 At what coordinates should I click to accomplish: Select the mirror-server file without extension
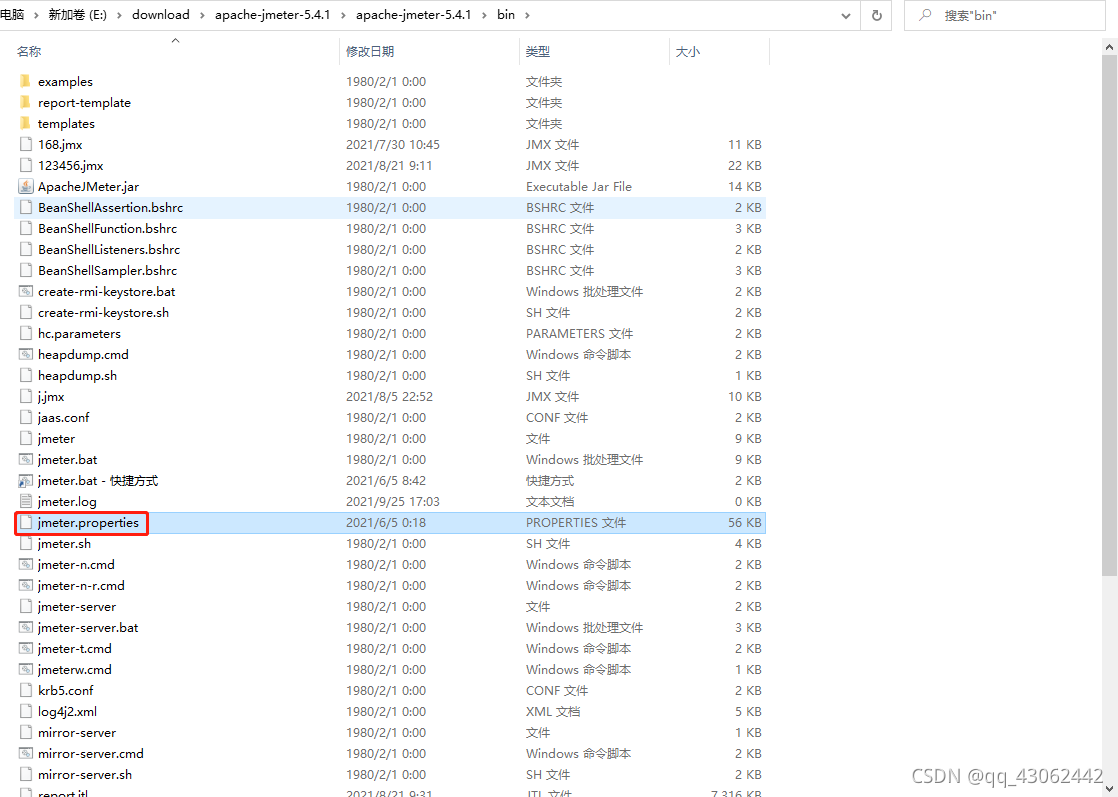click(77, 733)
